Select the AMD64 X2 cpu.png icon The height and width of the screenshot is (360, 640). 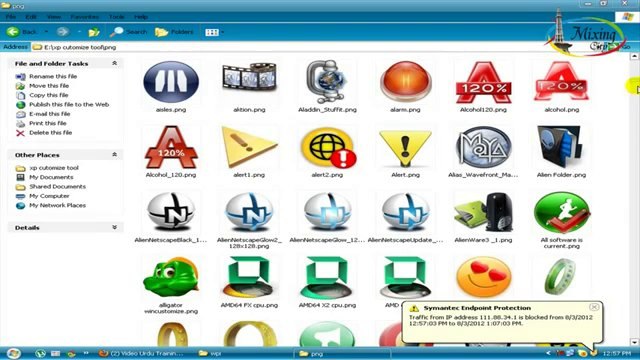coord(326,278)
